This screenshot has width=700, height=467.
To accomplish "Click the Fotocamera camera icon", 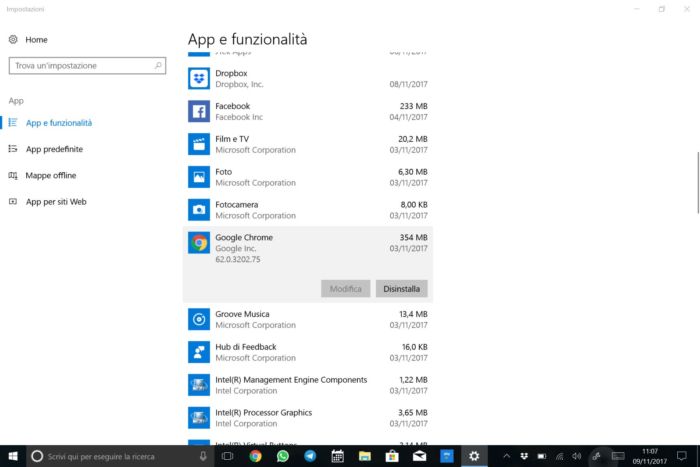I will pos(199,210).
